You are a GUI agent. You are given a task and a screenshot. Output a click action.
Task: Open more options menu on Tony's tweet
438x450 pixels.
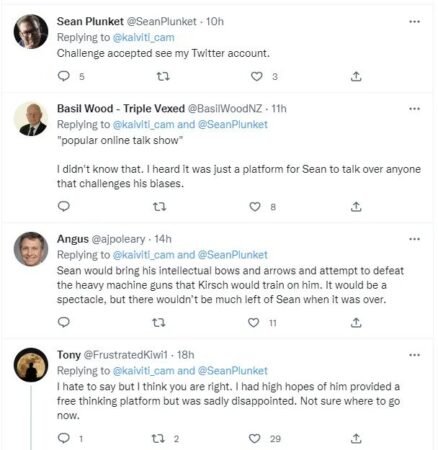coord(414,355)
